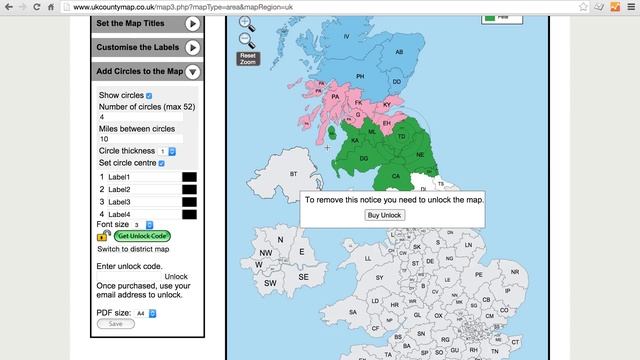Click the Unlock button
The image size is (640, 360).
pos(176,276)
